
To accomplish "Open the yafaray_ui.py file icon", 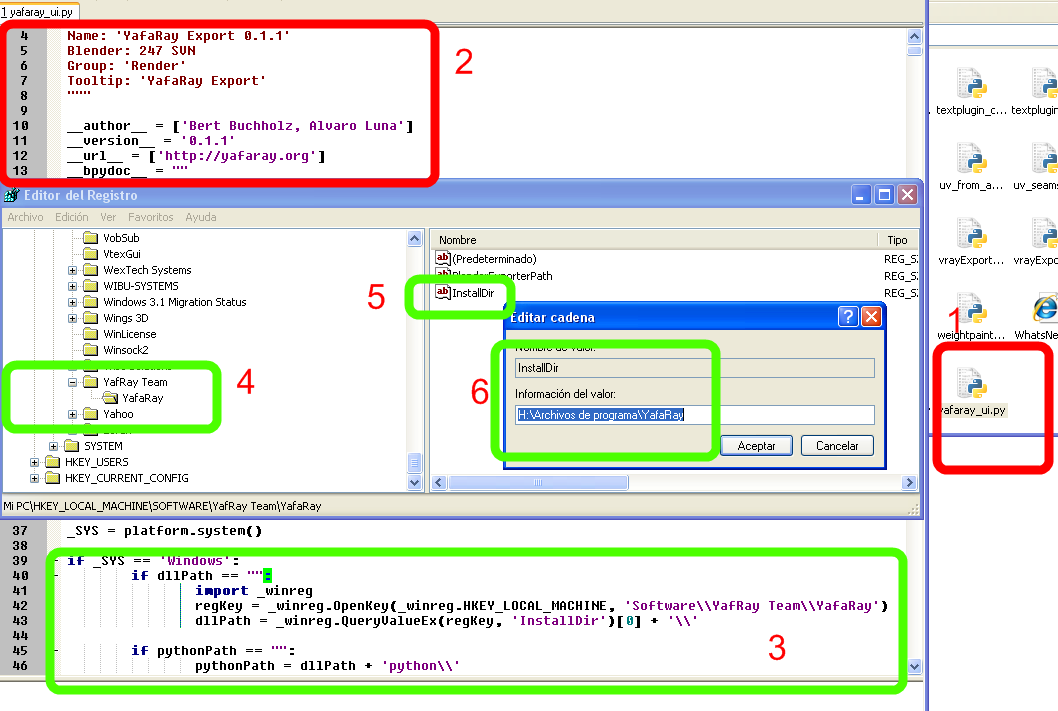I will click(x=972, y=384).
